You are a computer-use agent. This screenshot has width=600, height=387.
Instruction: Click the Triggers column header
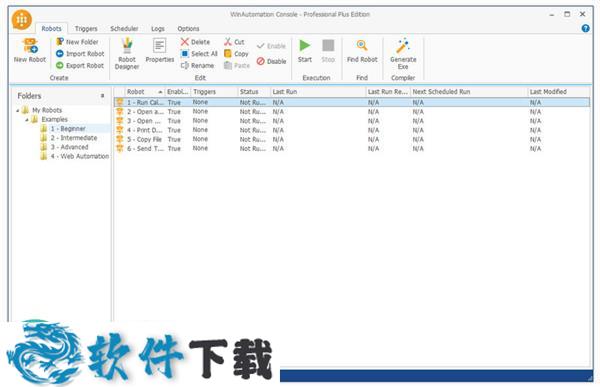coord(214,92)
